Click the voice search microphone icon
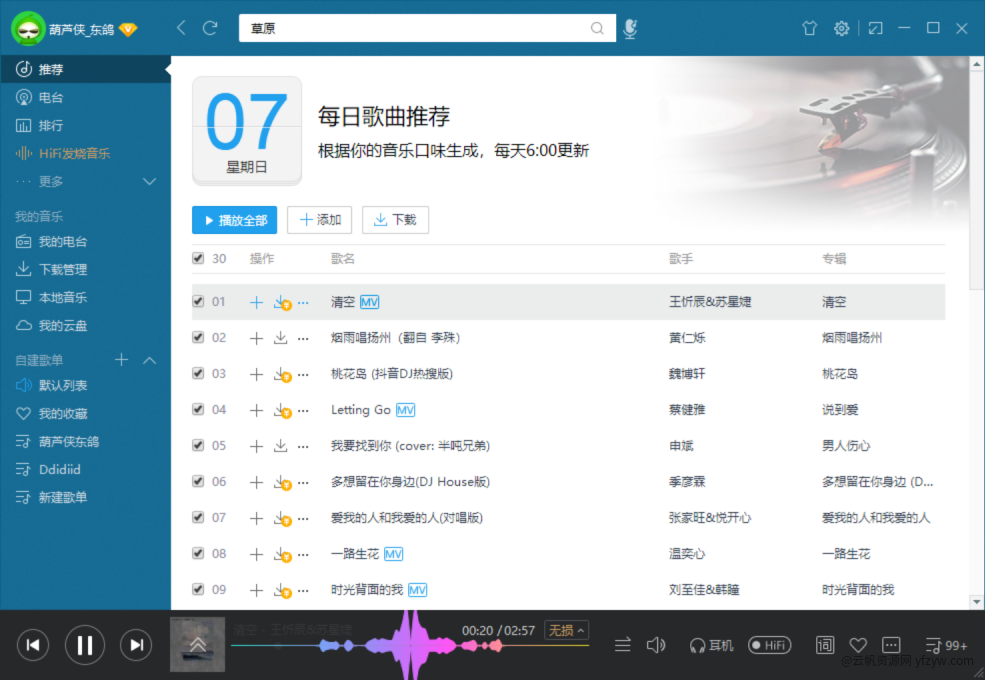Image resolution: width=985 pixels, height=680 pixels. (x=630, y=29)
